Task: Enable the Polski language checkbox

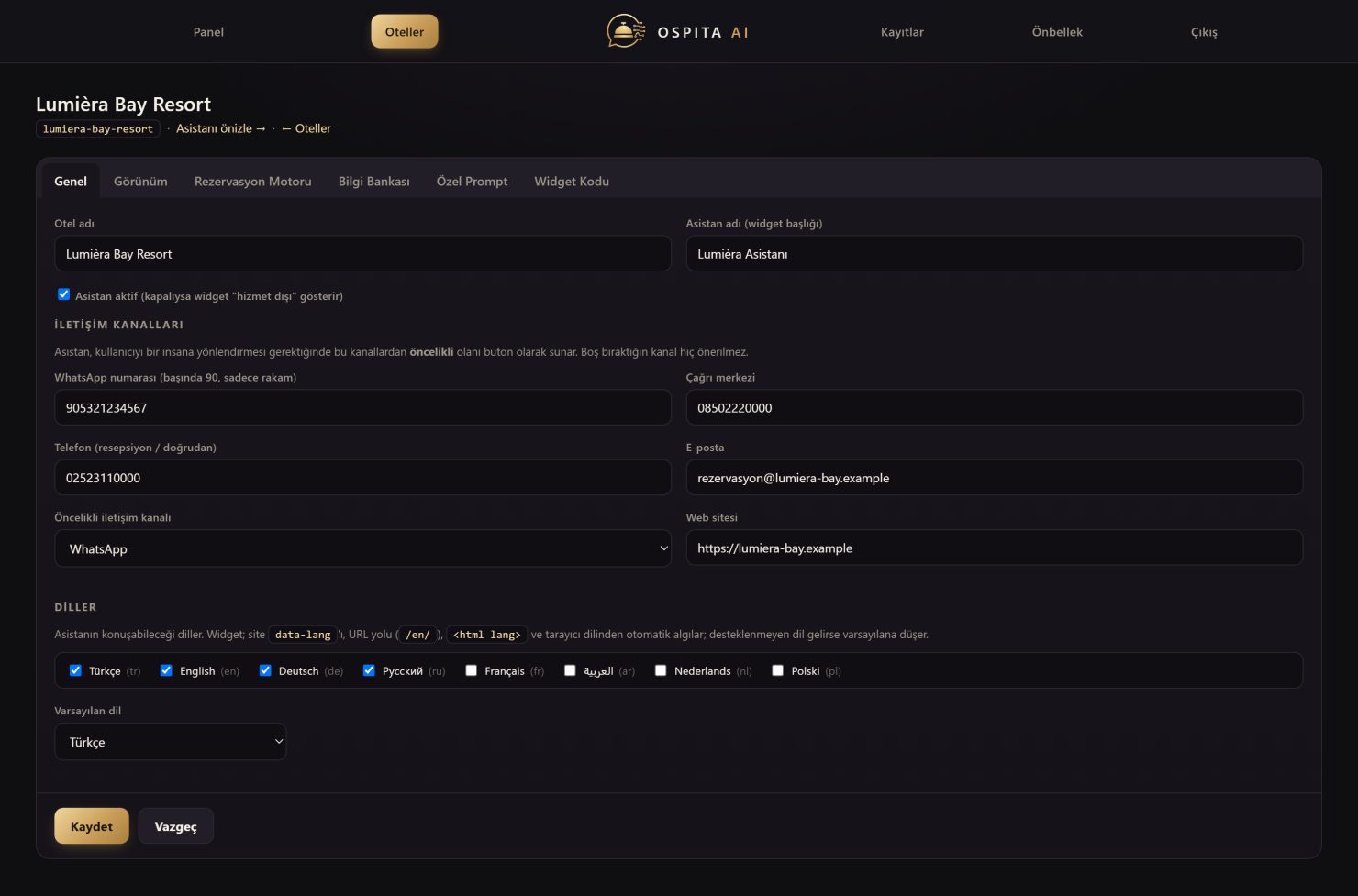Action: pyautogui.click(x=778, y=670)
